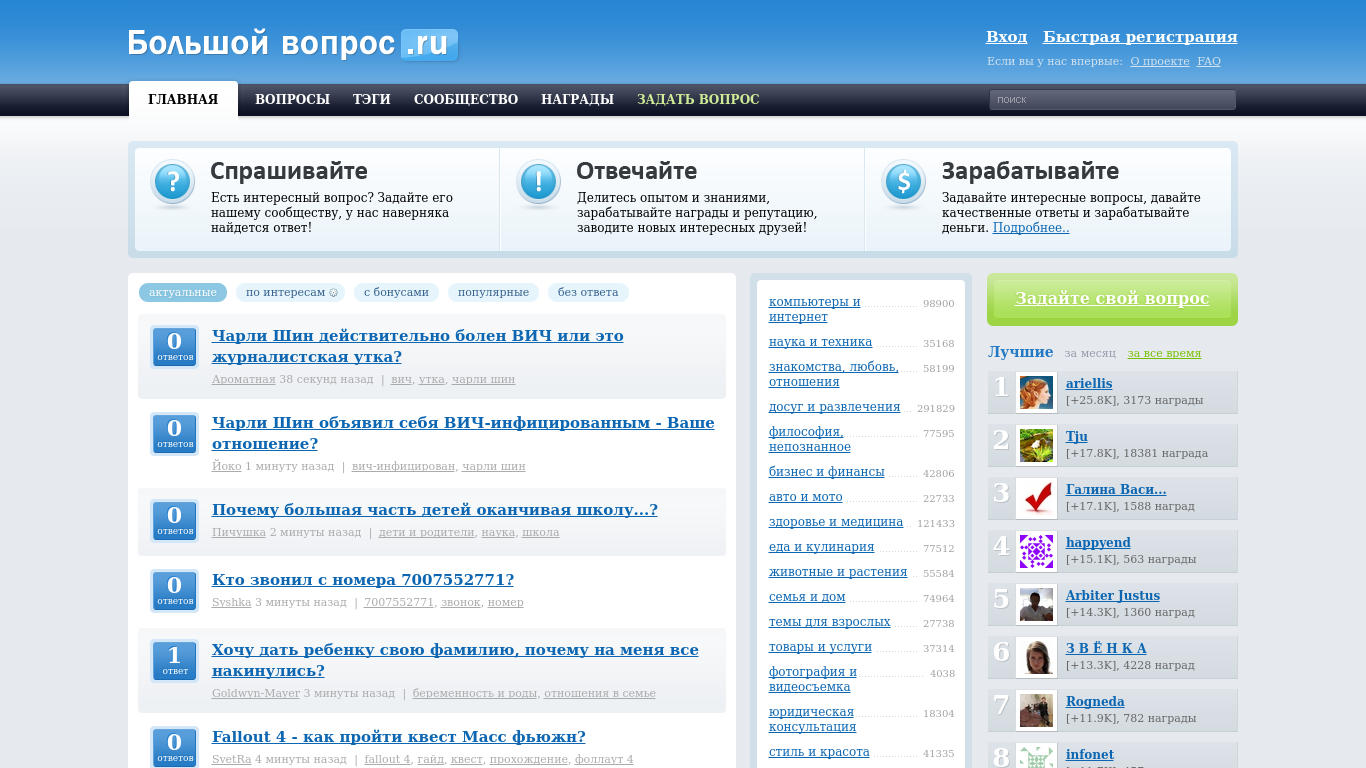1366x768 pixels.
Task: Click the exclamation mark Отвечайте icon
Action: click(538, 182)
